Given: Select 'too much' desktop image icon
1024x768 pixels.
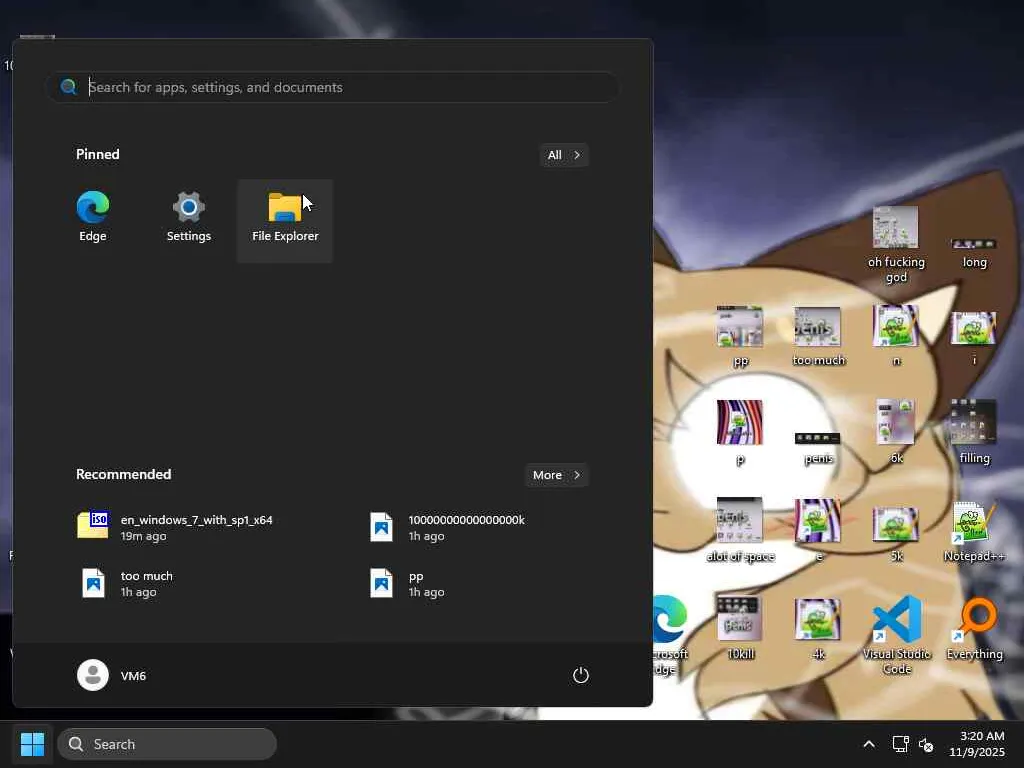Looking at the screenshot, I should click(818, 337).
